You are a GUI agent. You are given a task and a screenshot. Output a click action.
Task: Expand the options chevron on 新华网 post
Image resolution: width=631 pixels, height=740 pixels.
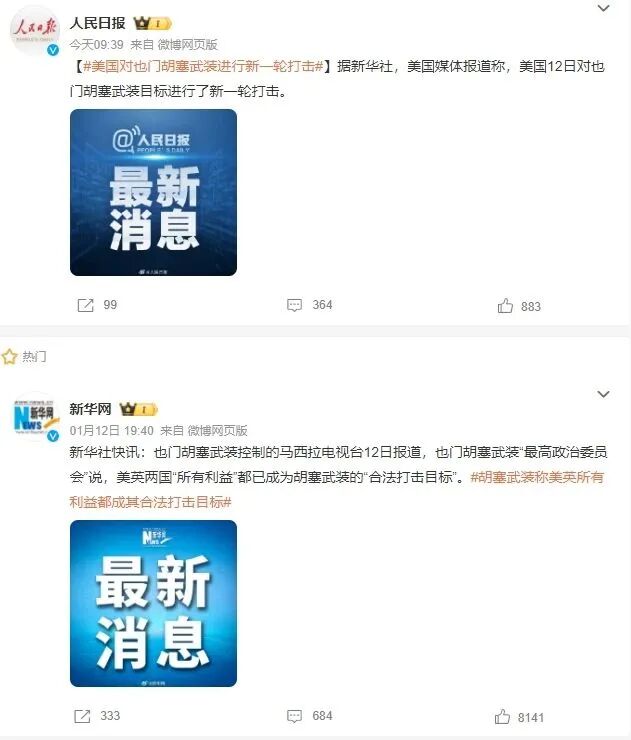point(604,394)
